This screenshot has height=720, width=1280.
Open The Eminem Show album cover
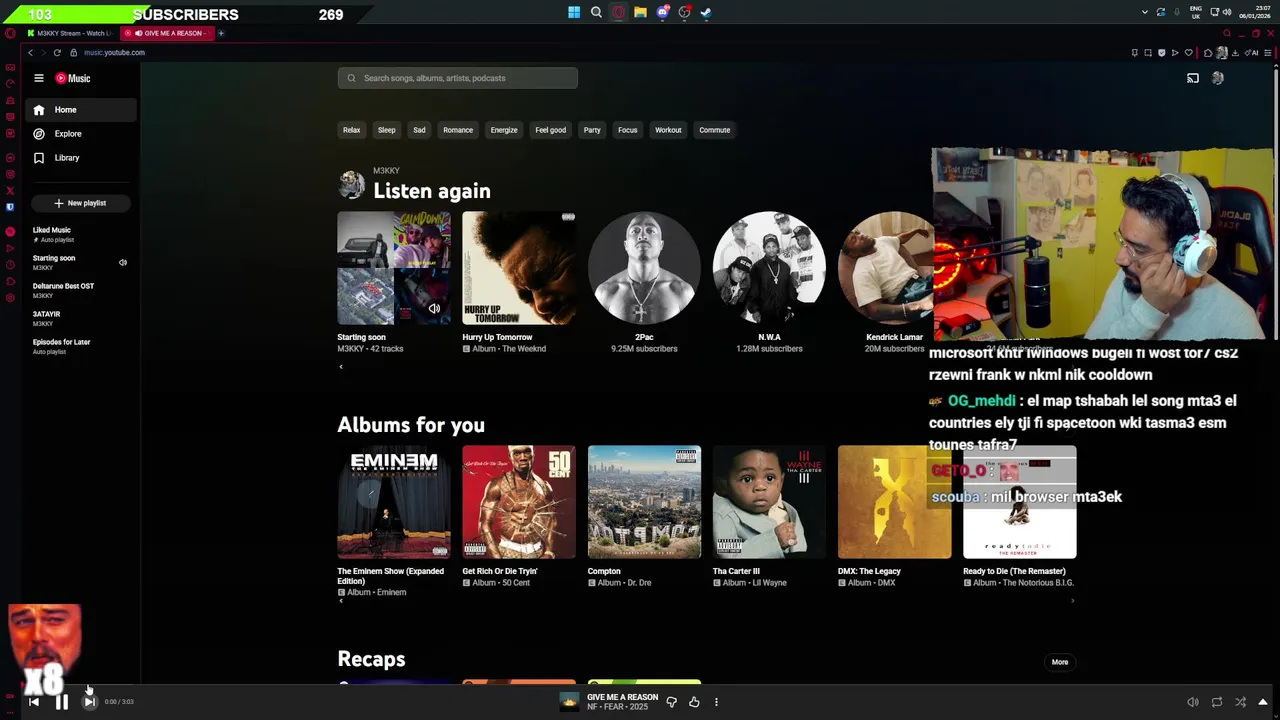click(x=394, y=502)
